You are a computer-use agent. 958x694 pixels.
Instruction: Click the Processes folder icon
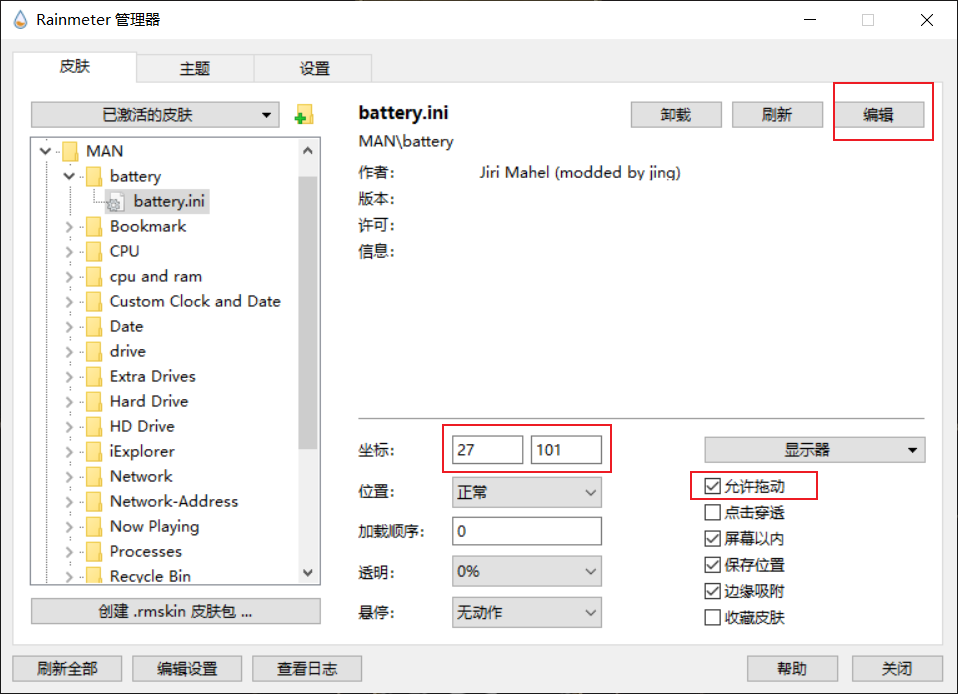click(94, 552)
